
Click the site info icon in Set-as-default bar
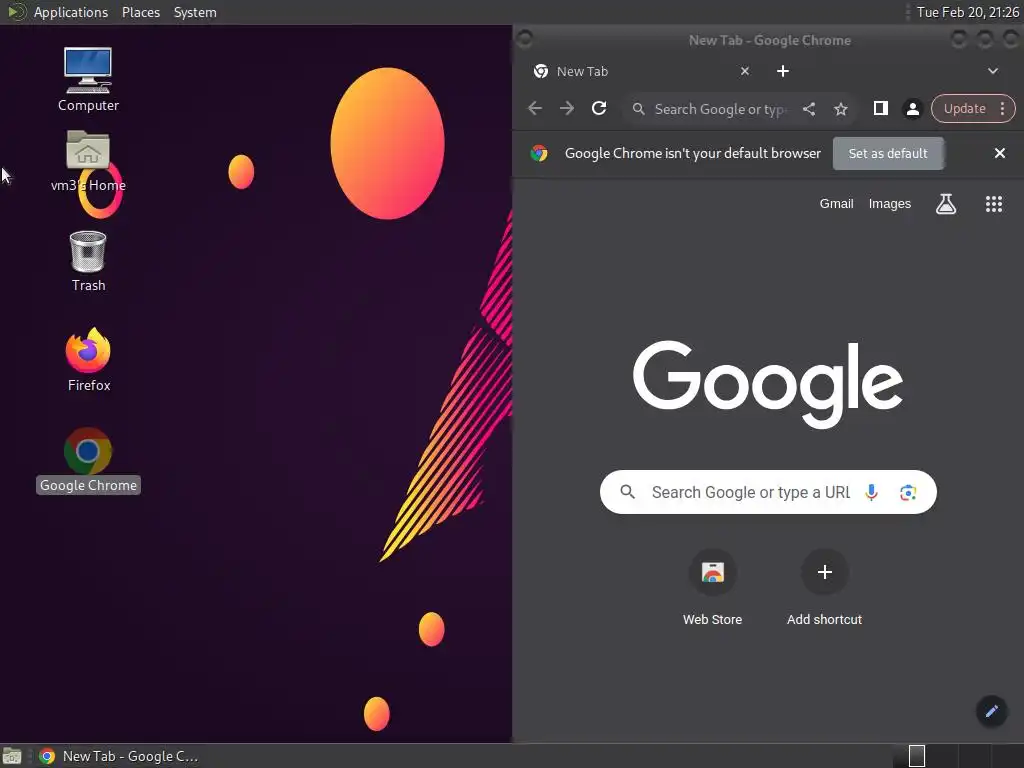click(539, 153)
